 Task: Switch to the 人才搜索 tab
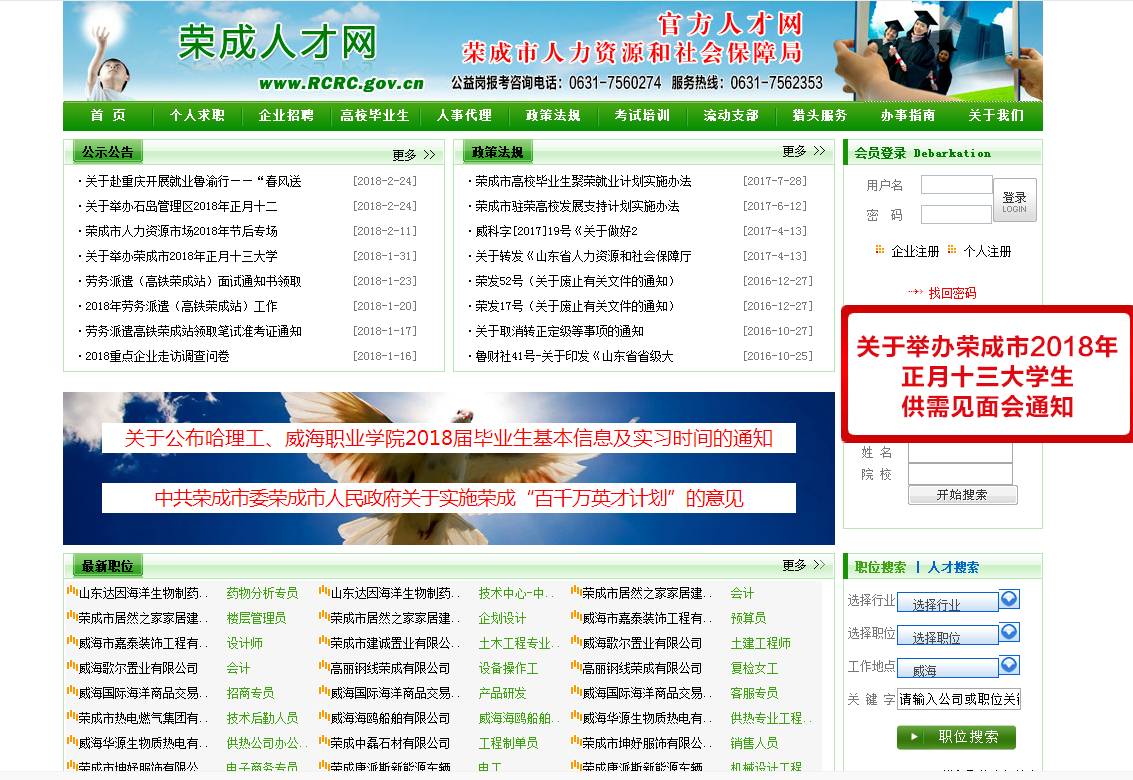click(953, 568)
